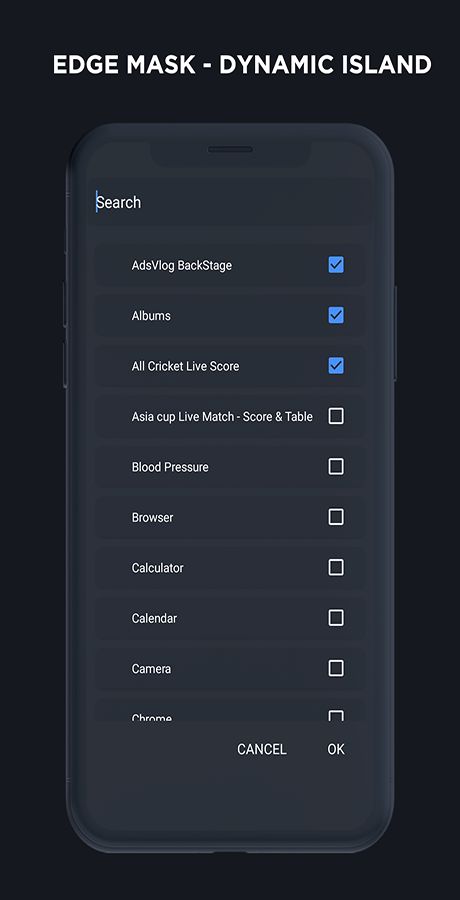Tap the CANCEL button
Viewport: 460px width, 900px height.
262,749
